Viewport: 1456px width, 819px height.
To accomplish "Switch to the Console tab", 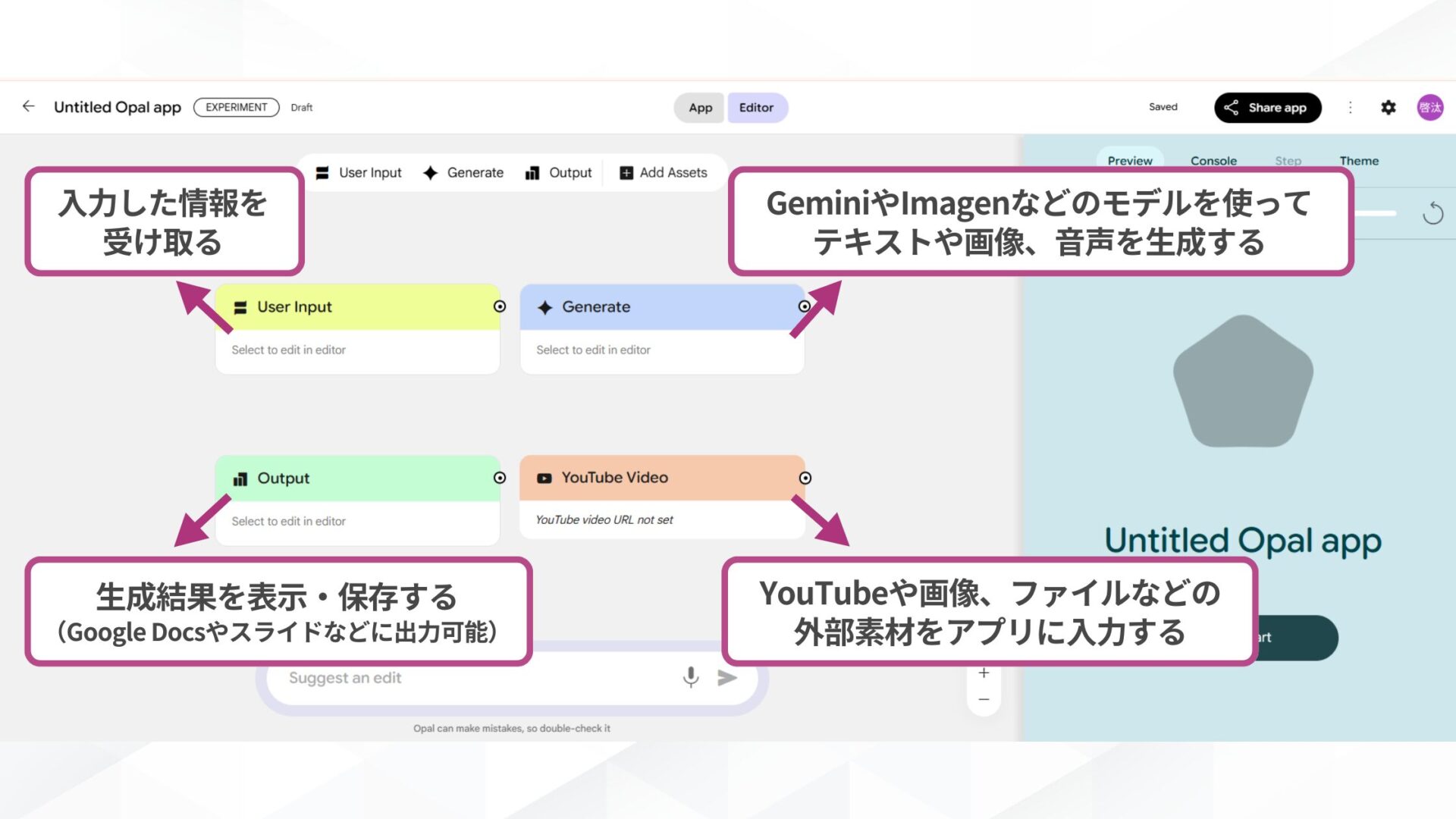I will click(1213, 160).
